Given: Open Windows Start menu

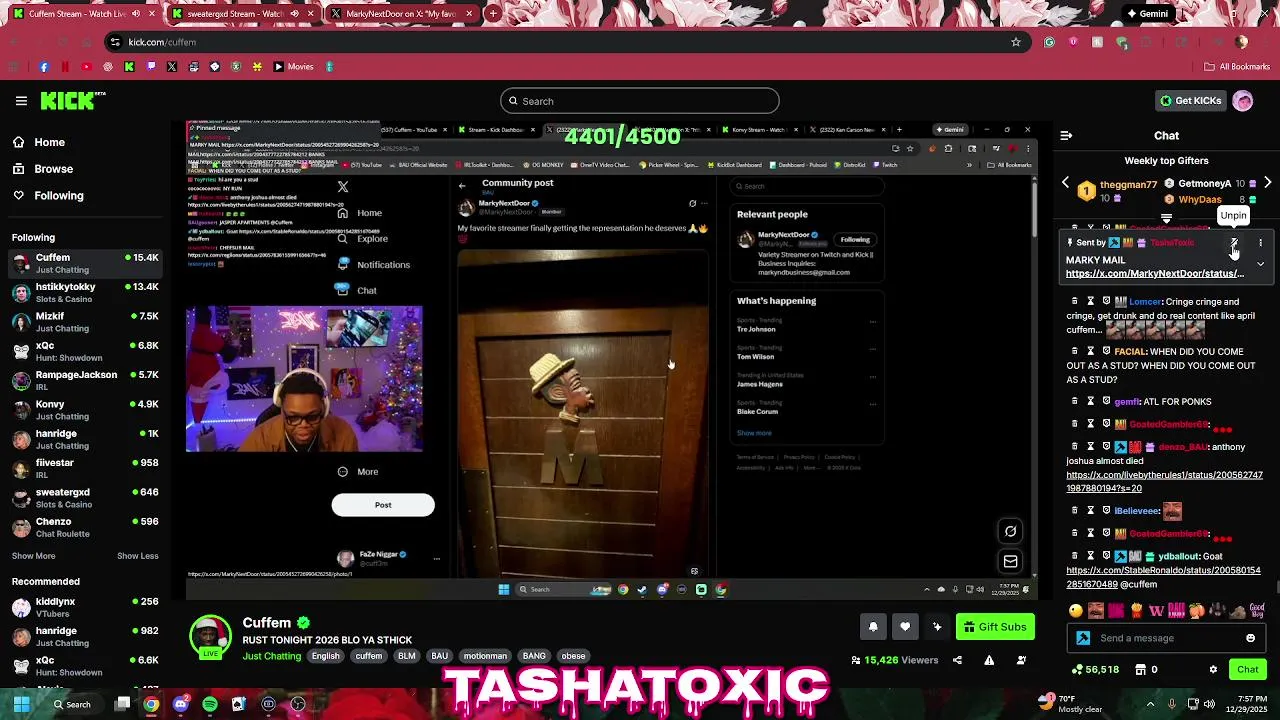Looking at the screenshot, I should tap(21, 704).
